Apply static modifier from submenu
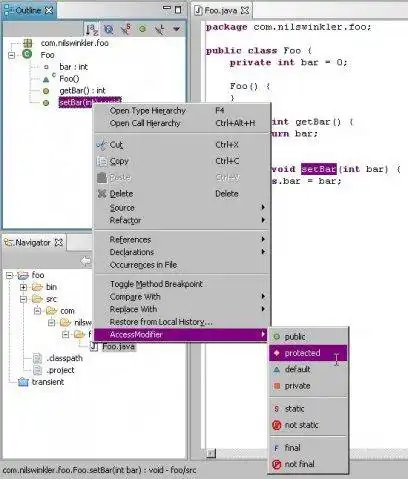Image resolution: width=408 pixels, height=479 pixels. click(x=308, y=409)
